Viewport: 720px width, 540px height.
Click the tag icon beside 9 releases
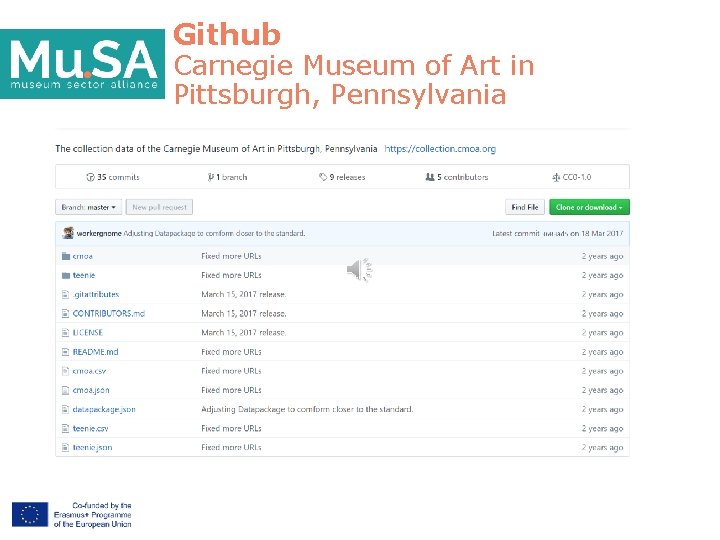(323, 177)
